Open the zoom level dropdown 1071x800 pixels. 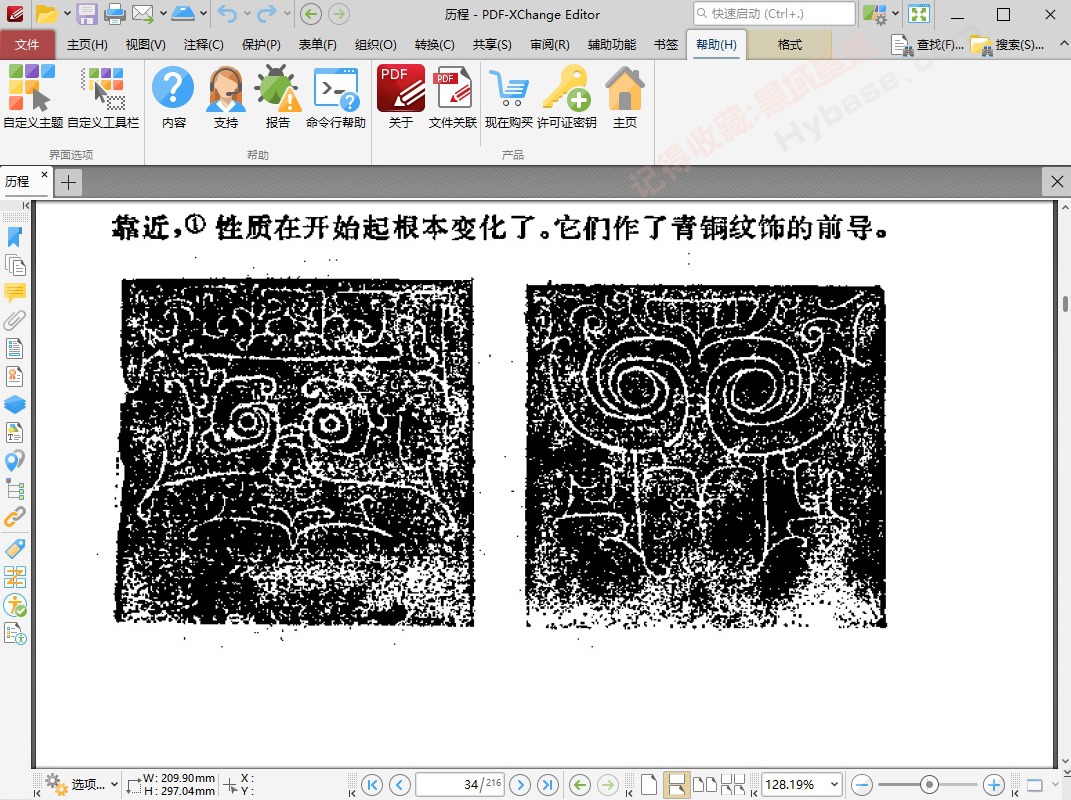point(834,785)
